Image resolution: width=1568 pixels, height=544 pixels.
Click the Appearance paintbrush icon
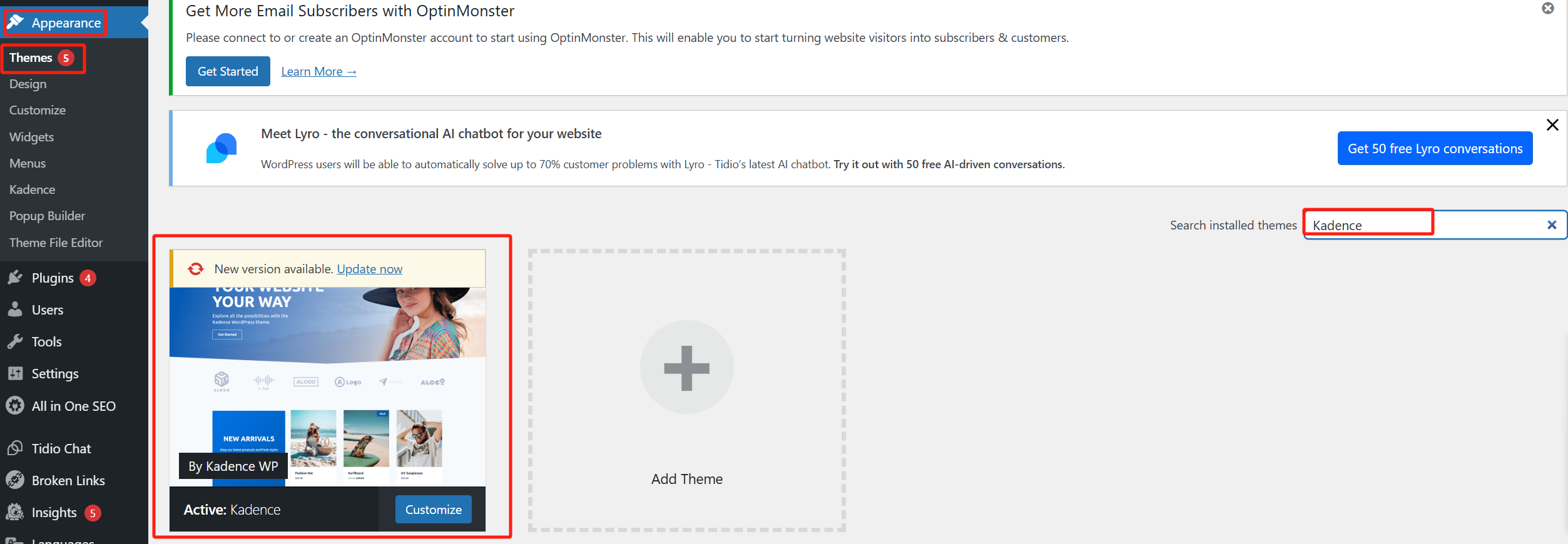coord(16,23)
